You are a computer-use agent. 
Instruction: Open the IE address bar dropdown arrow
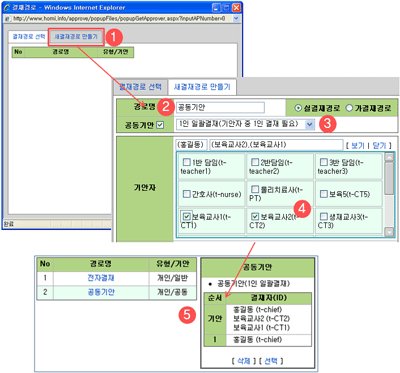(x=236, y=19)
